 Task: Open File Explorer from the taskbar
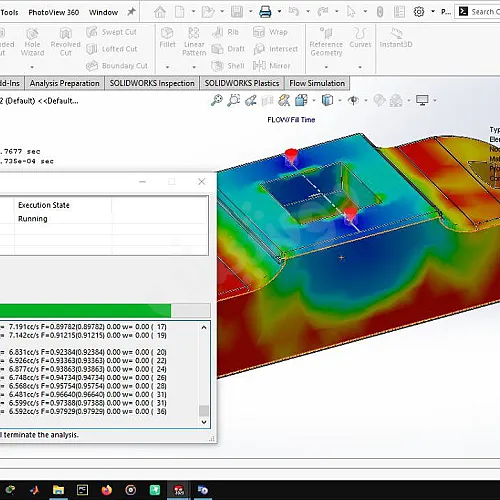tap(58, 490)
